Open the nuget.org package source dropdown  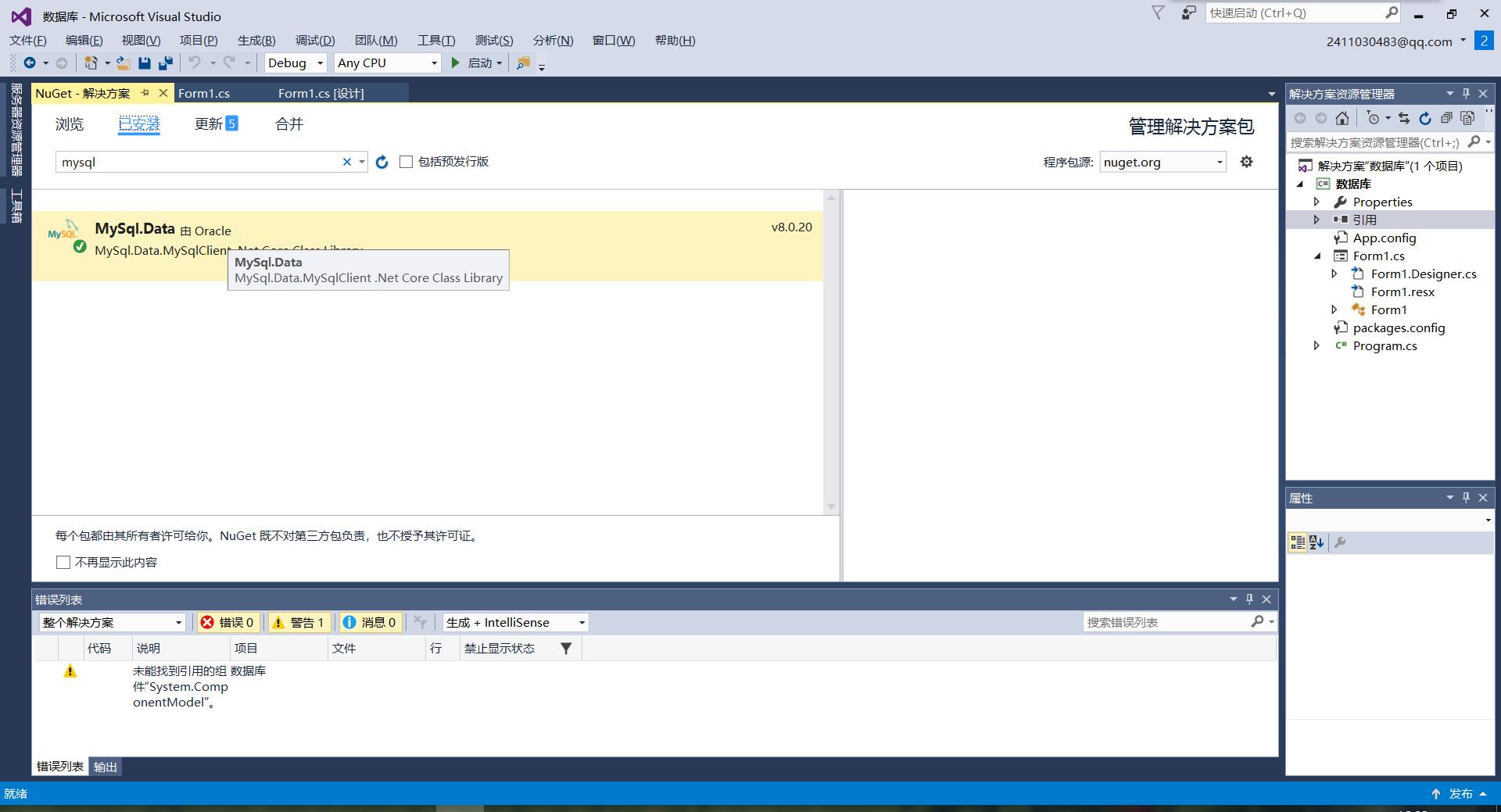[1162, 162]
